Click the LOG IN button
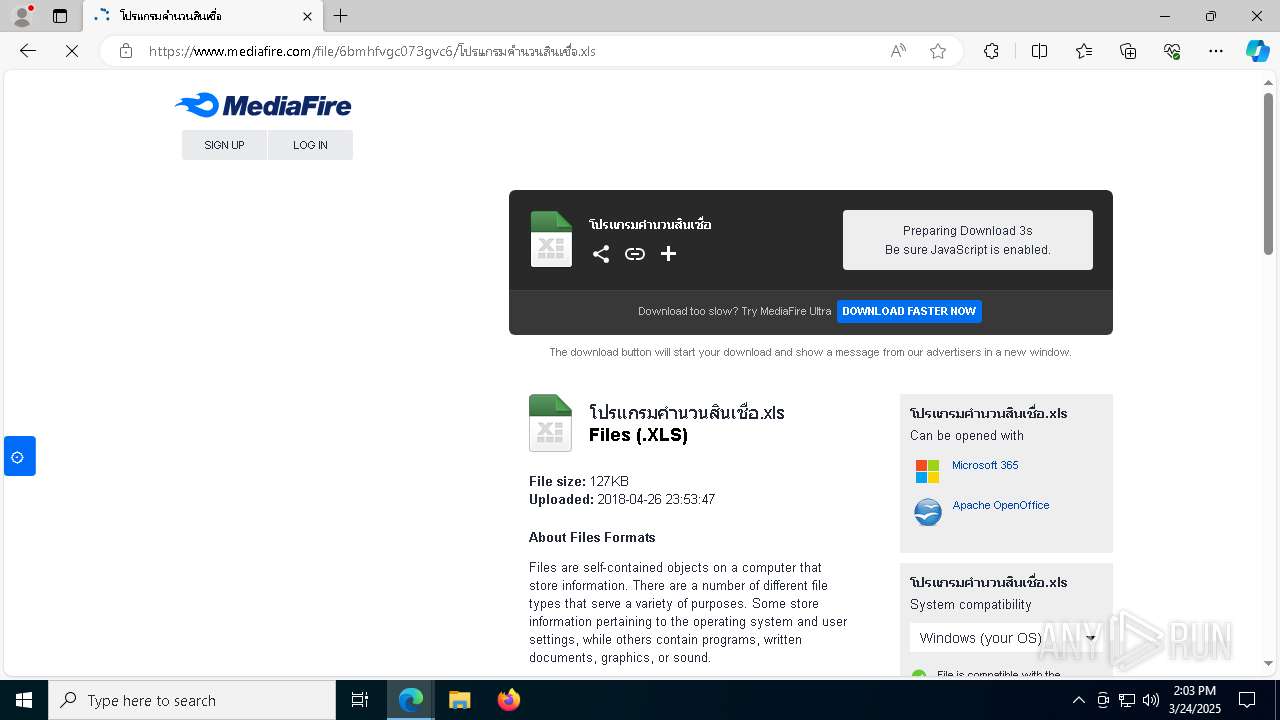The height and width of the screenshot is (720, 1280). point(310,145)
